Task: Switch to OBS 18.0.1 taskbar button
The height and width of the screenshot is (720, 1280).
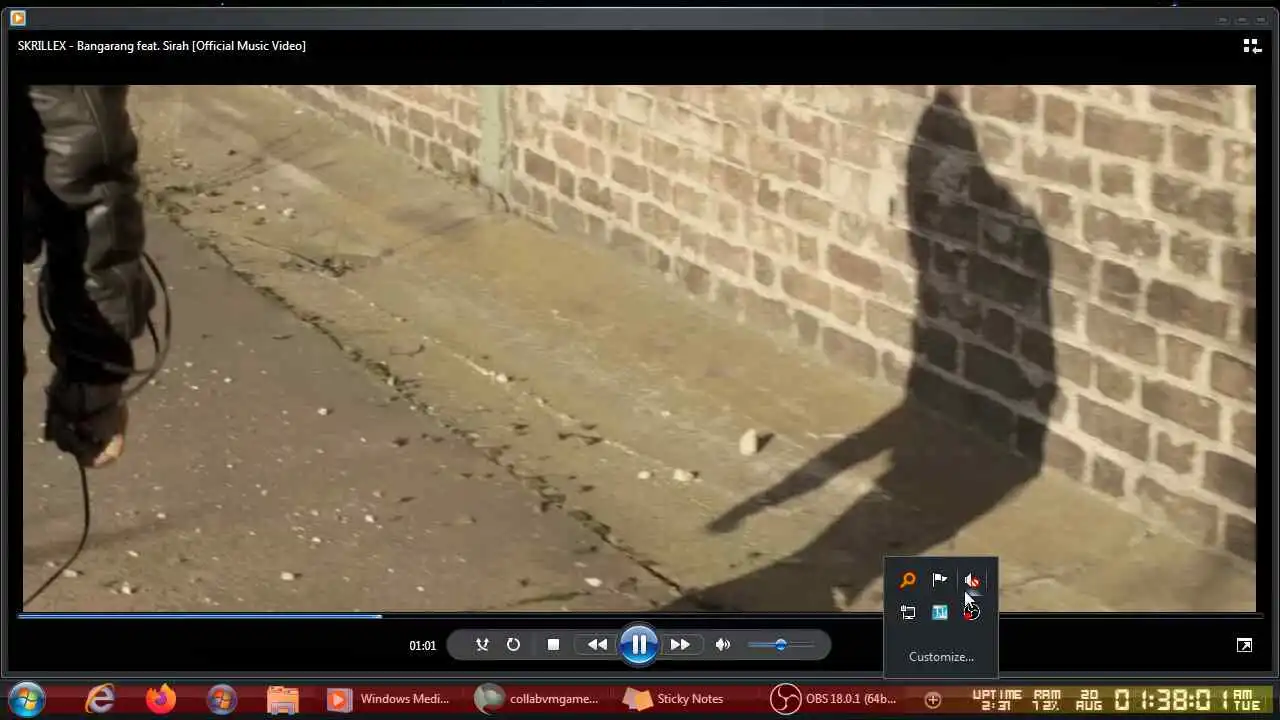Action: pyautogui.click(x=833, y=699)
